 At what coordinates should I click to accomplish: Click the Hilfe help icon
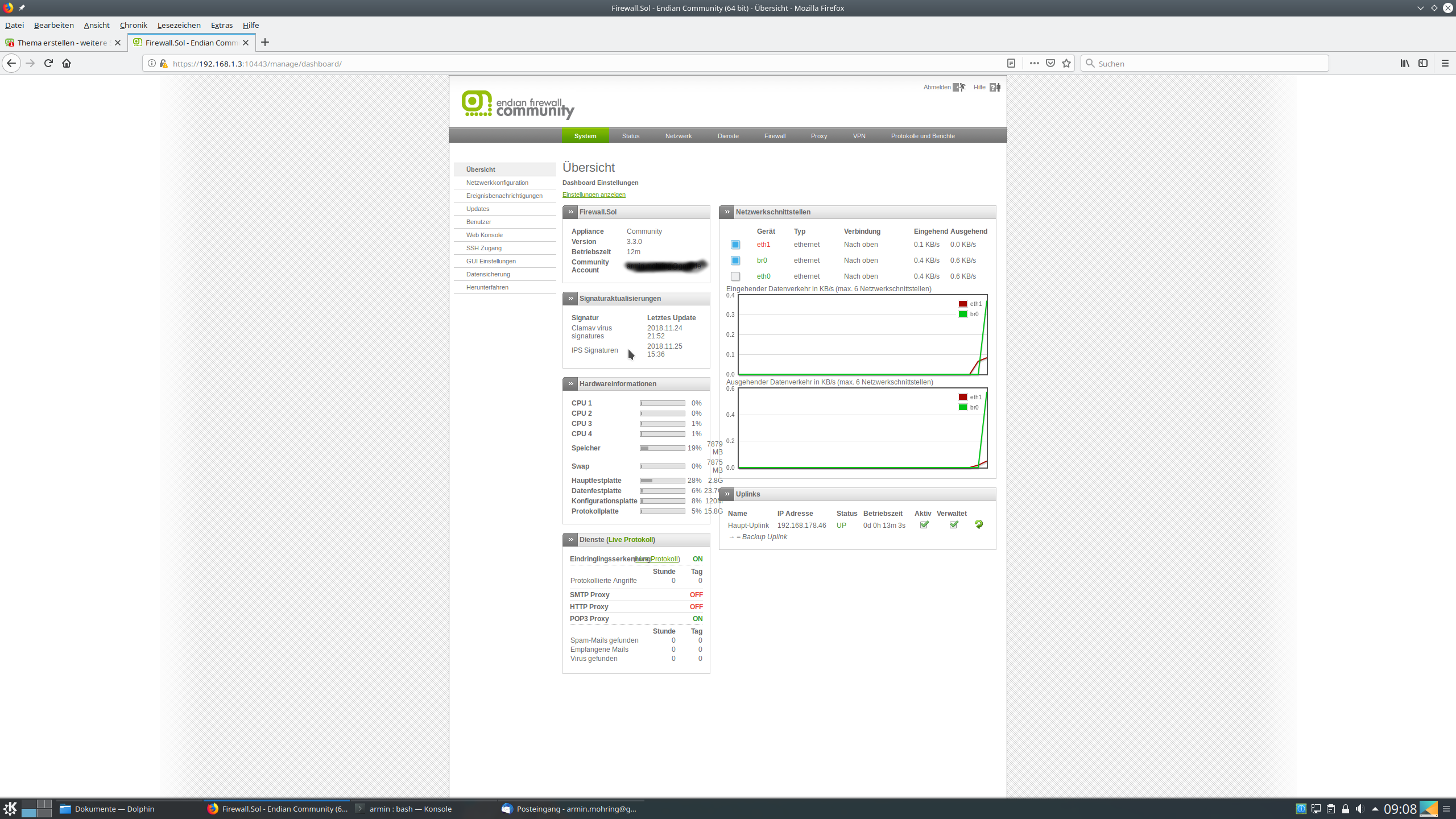pyautogui.click(x=995, y=87)
